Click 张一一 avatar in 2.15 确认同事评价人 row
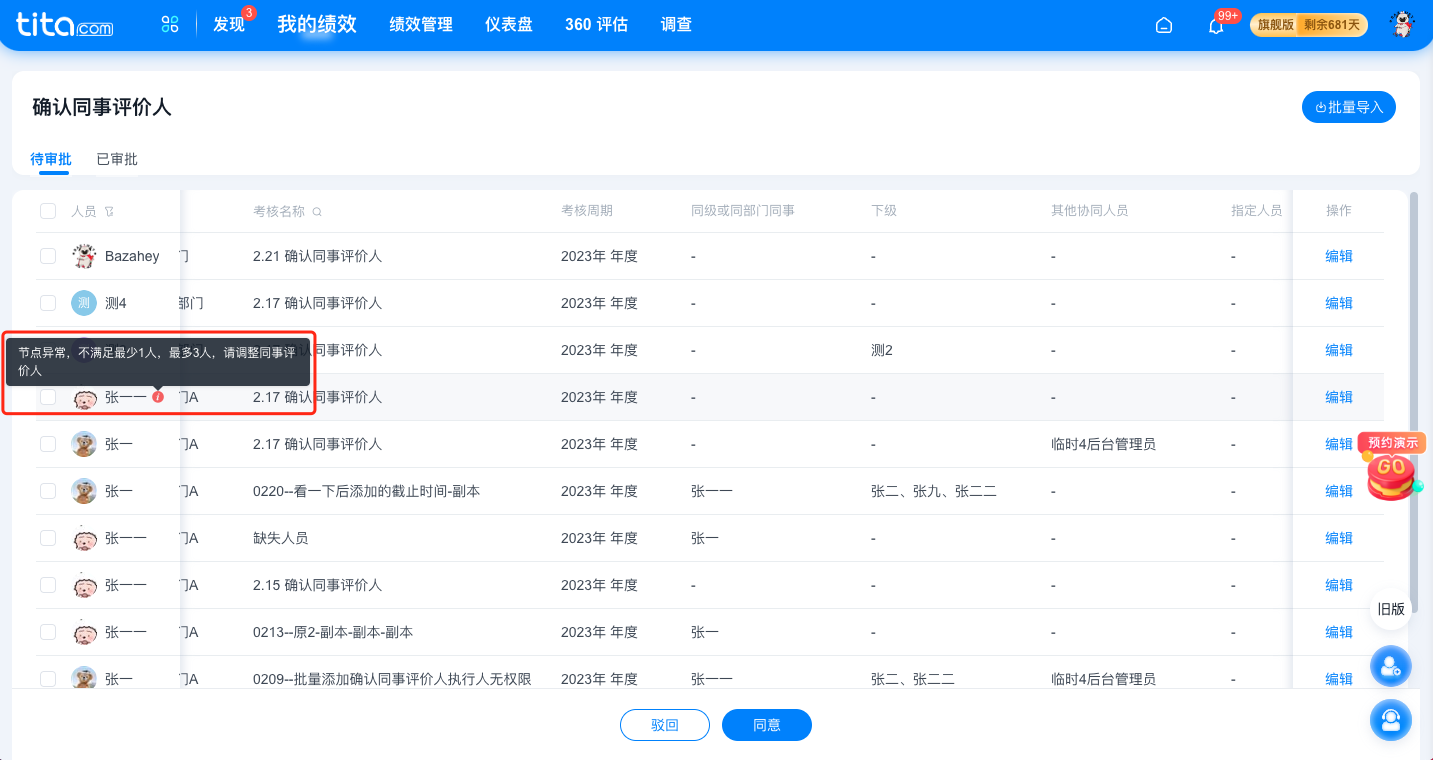 [x=84, y=585]
